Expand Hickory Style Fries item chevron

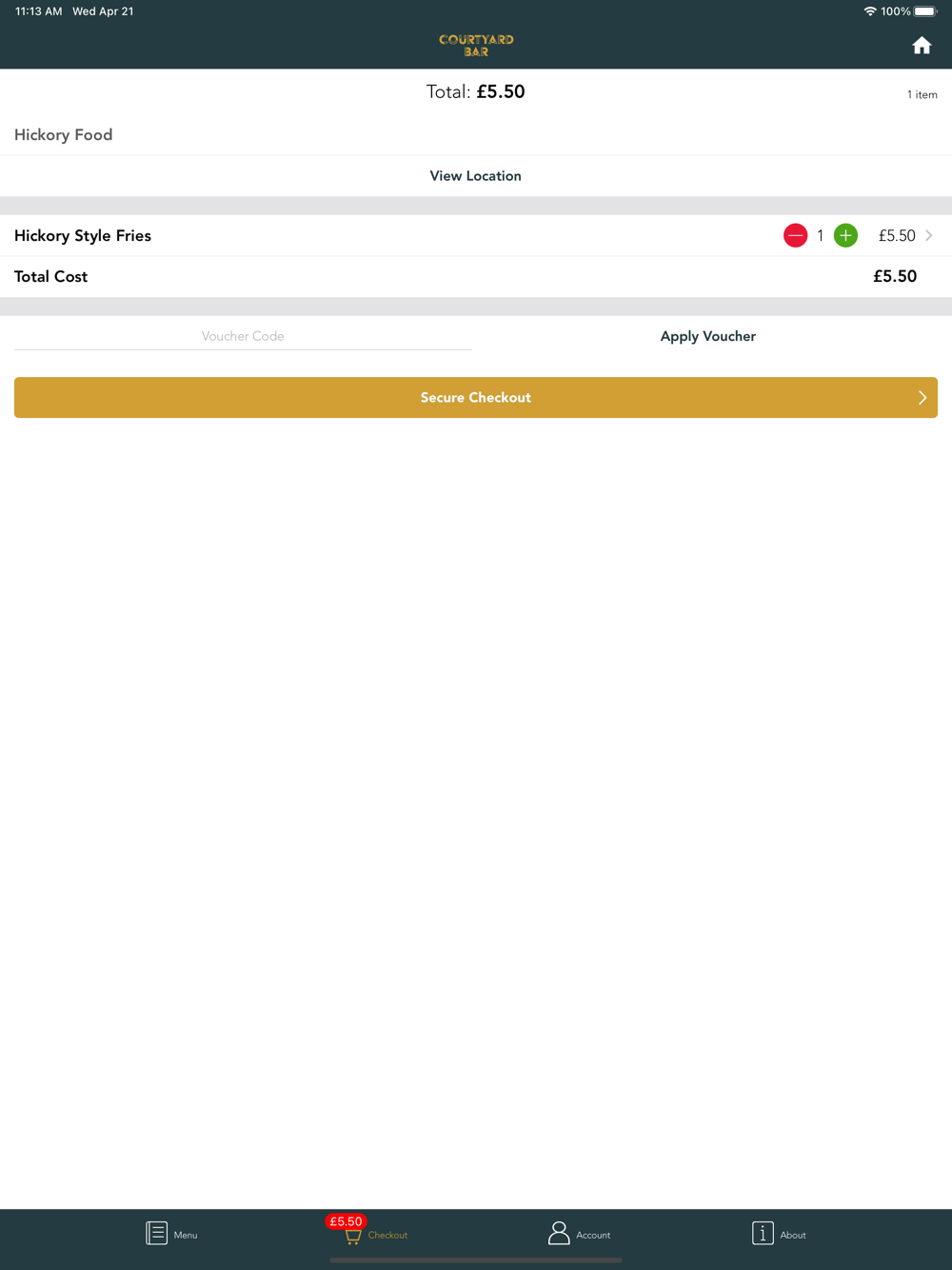pyautogui.click(x=929, y=235)
